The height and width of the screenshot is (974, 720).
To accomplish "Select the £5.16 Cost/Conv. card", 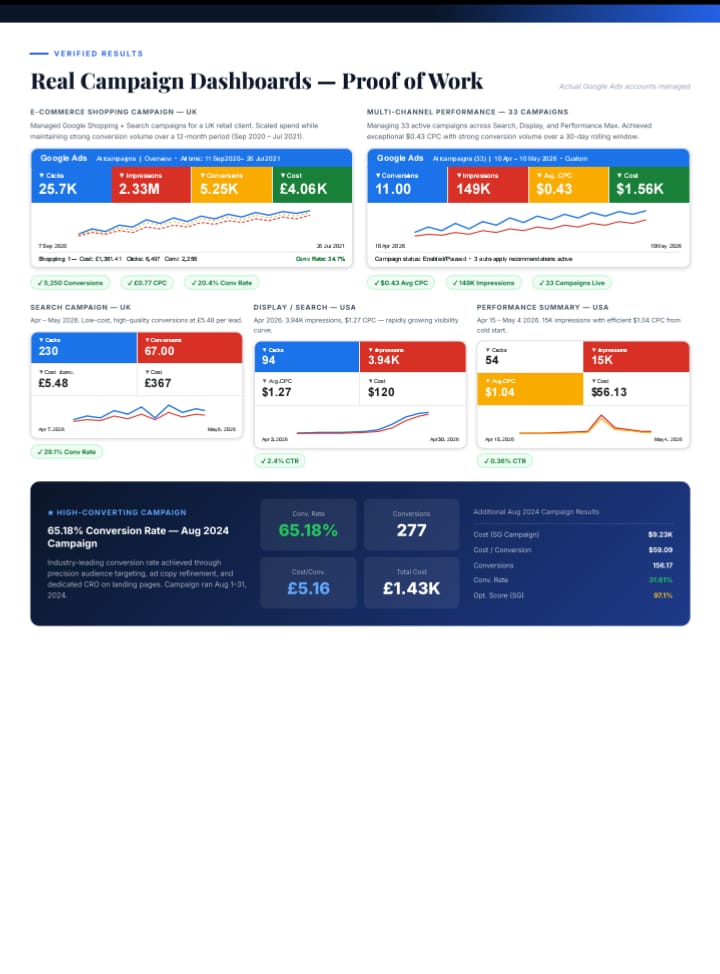I will (308, 583).
